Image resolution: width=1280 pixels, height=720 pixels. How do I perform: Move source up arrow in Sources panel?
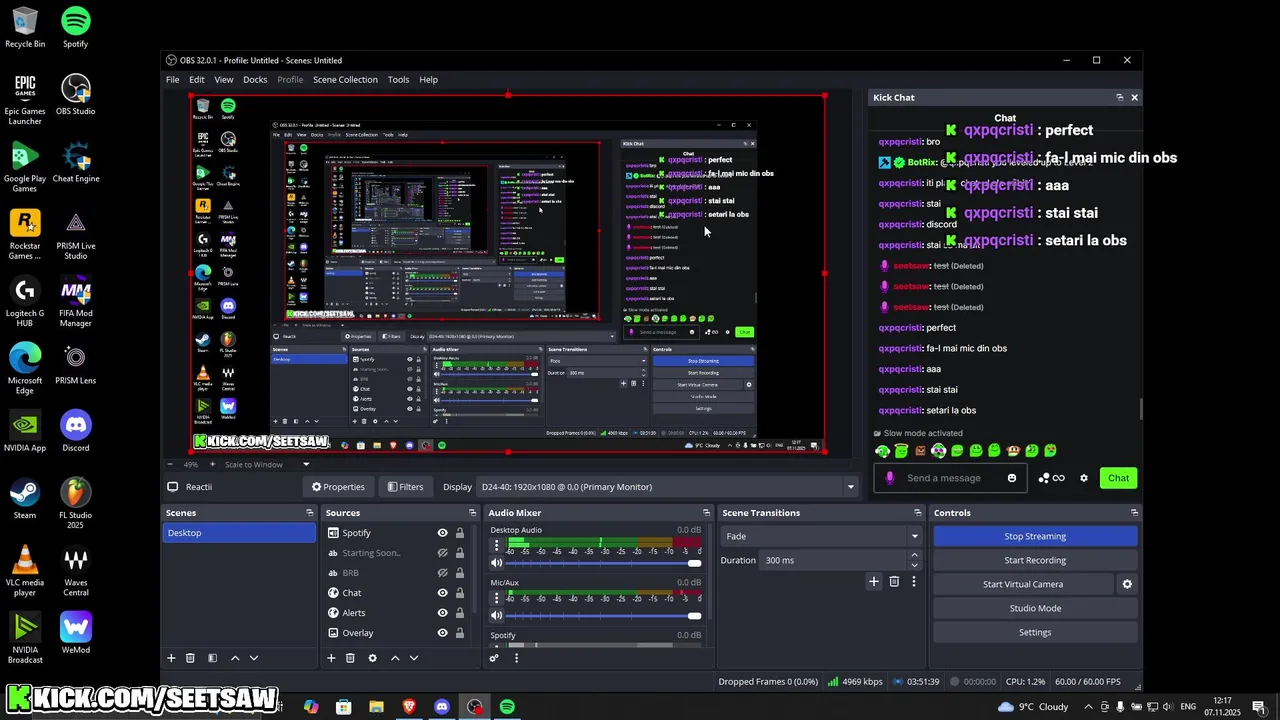[x=395, y=658]
